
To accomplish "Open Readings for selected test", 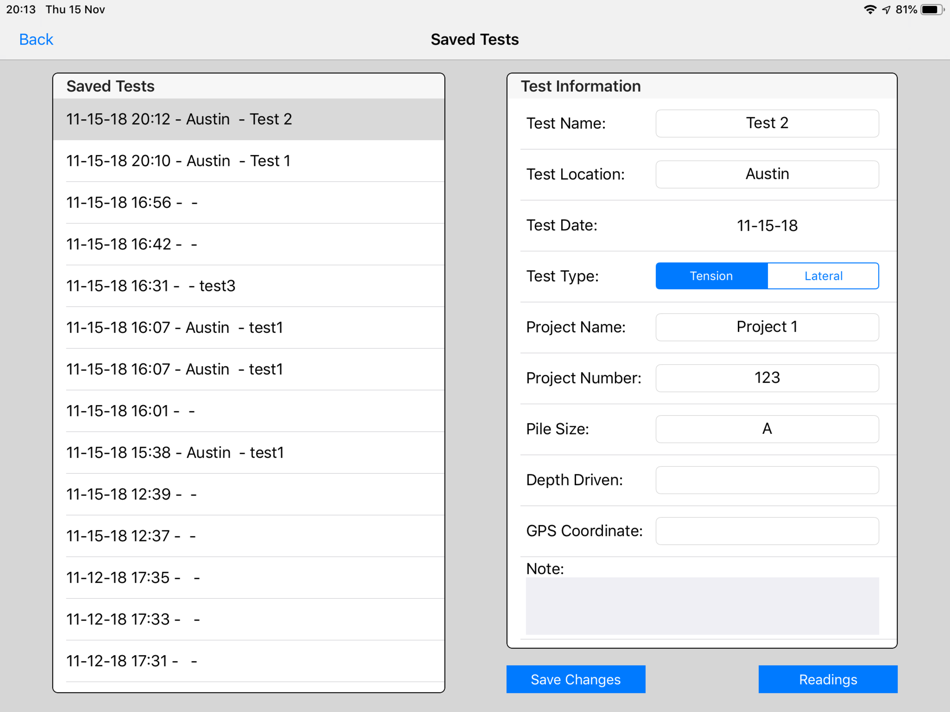I will (x=828, y=679).
